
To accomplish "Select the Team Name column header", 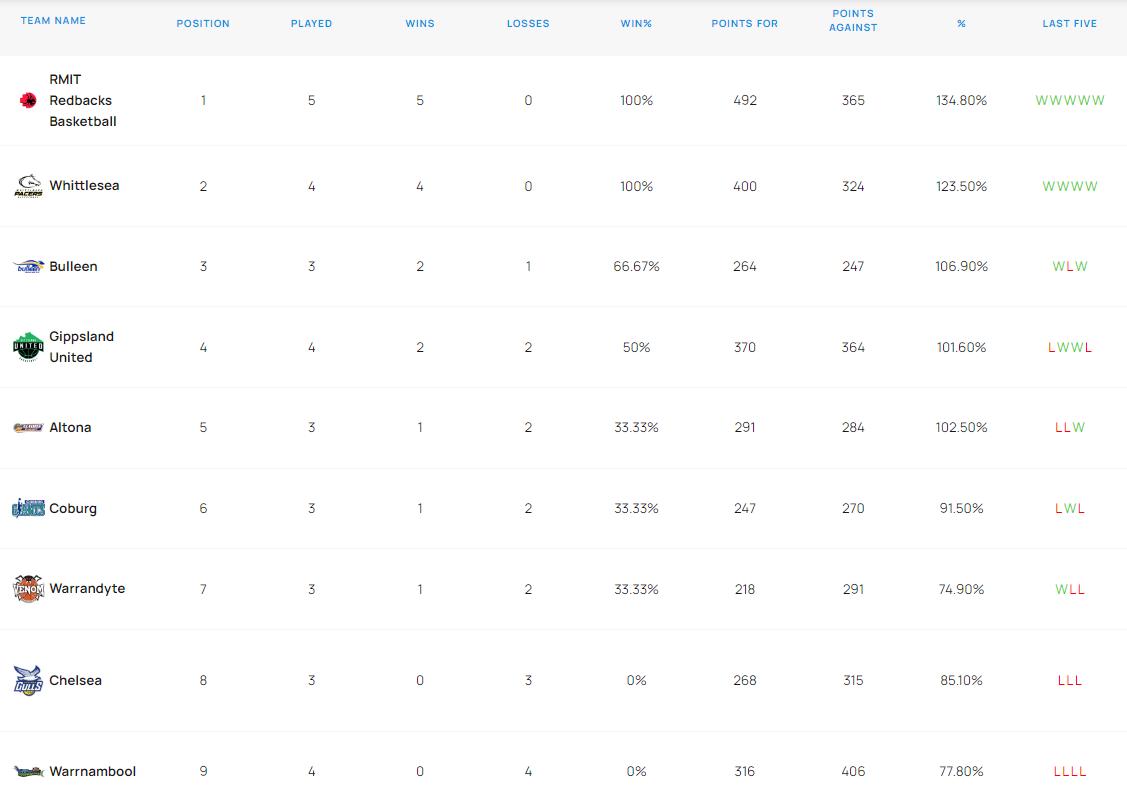I will pos(53,20).
